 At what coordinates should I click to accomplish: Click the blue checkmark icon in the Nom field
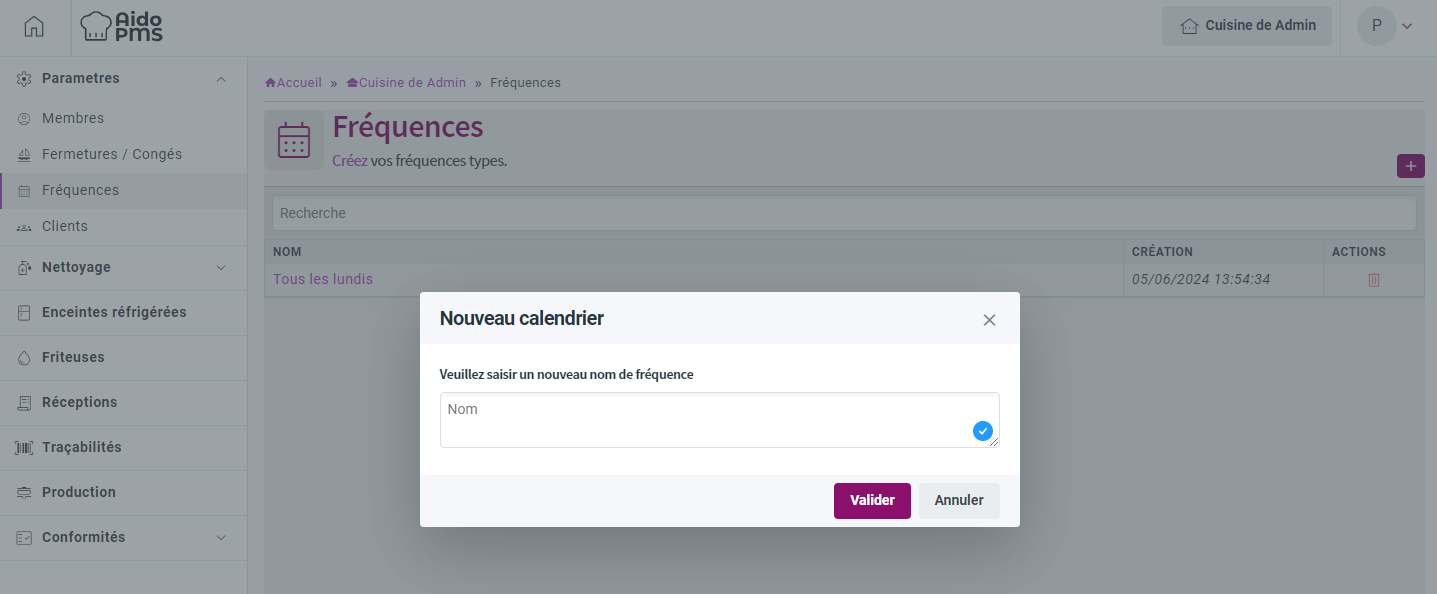pyautogui.click(x=982, y=431)
